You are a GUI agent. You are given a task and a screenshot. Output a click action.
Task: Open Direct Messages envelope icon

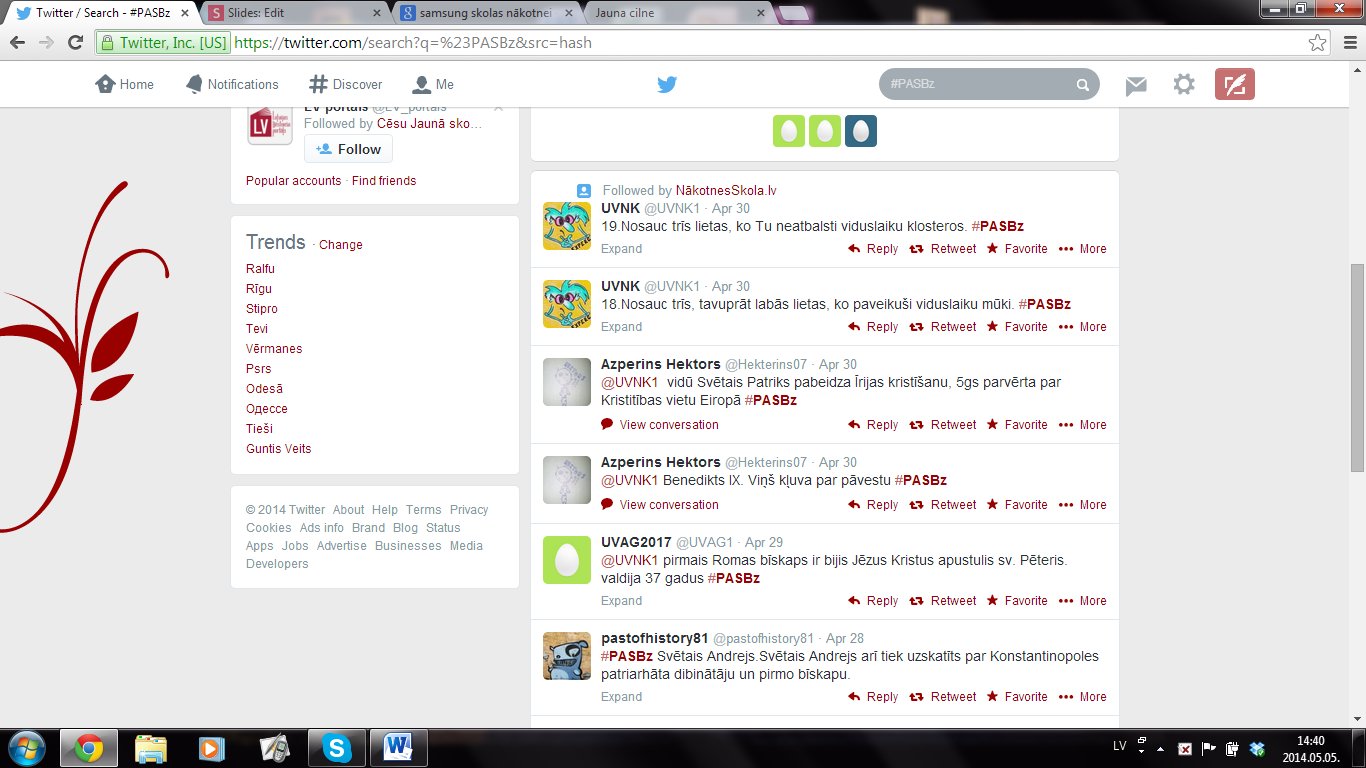coord(1136,86)
